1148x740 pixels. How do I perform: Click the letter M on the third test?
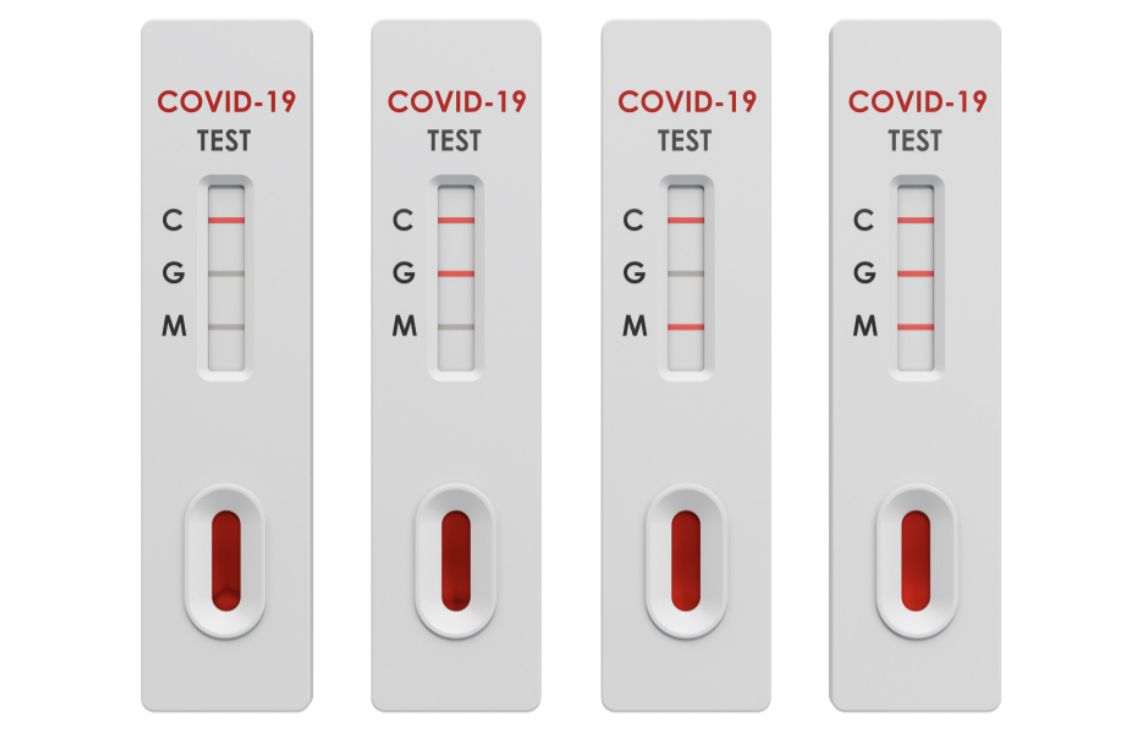[x=634, y=327]
